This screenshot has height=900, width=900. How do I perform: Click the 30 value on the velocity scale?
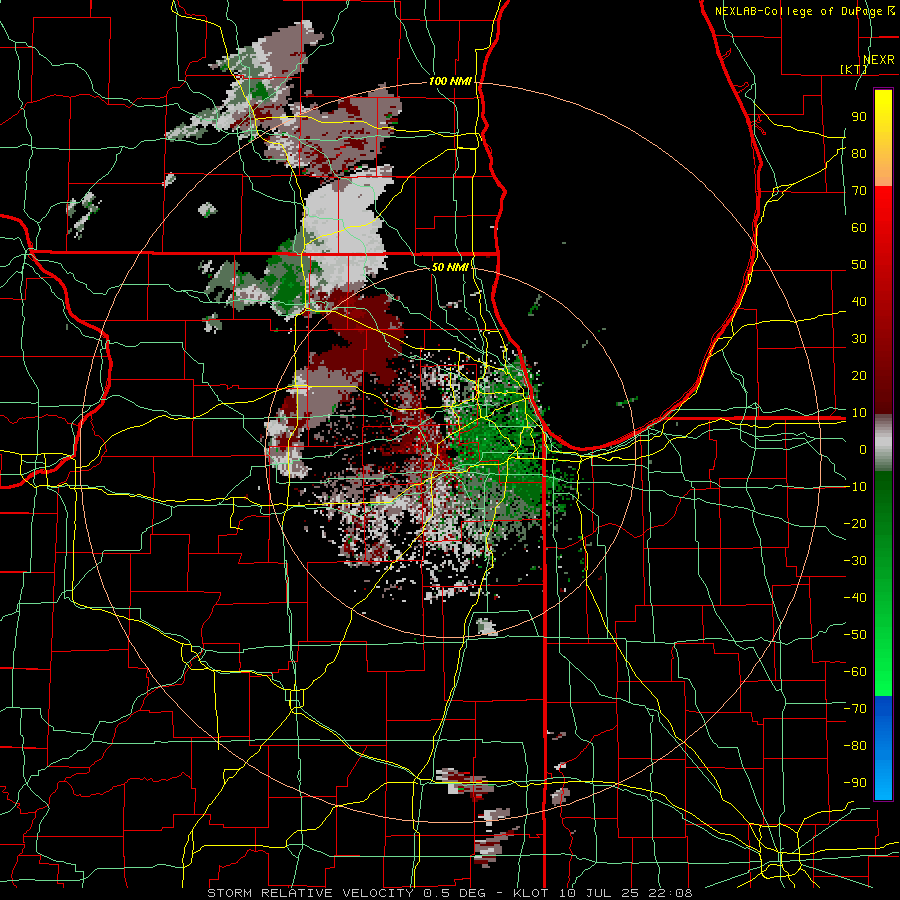point(859,339)
